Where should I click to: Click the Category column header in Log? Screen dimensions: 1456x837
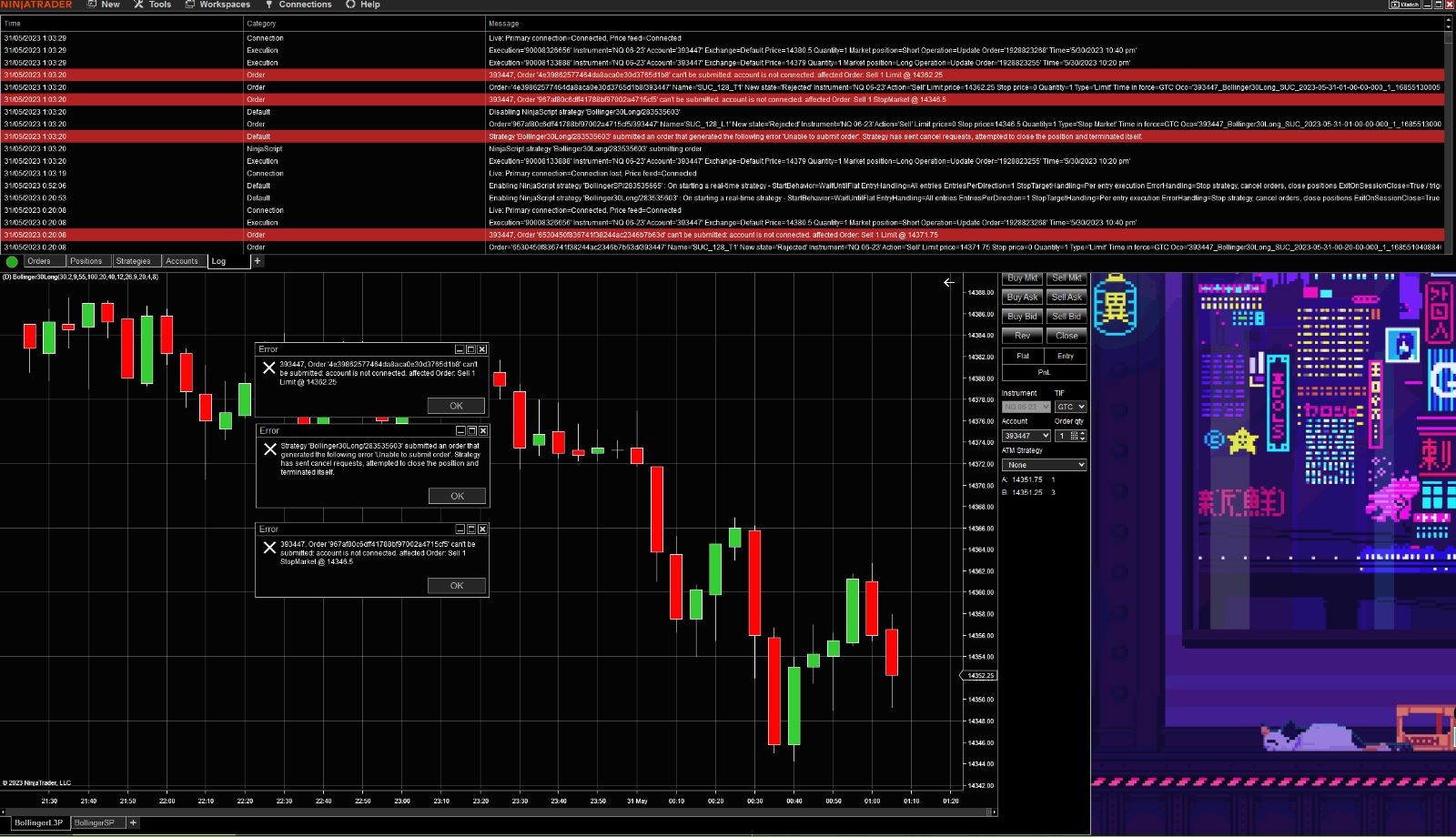(x=364, y=24)
